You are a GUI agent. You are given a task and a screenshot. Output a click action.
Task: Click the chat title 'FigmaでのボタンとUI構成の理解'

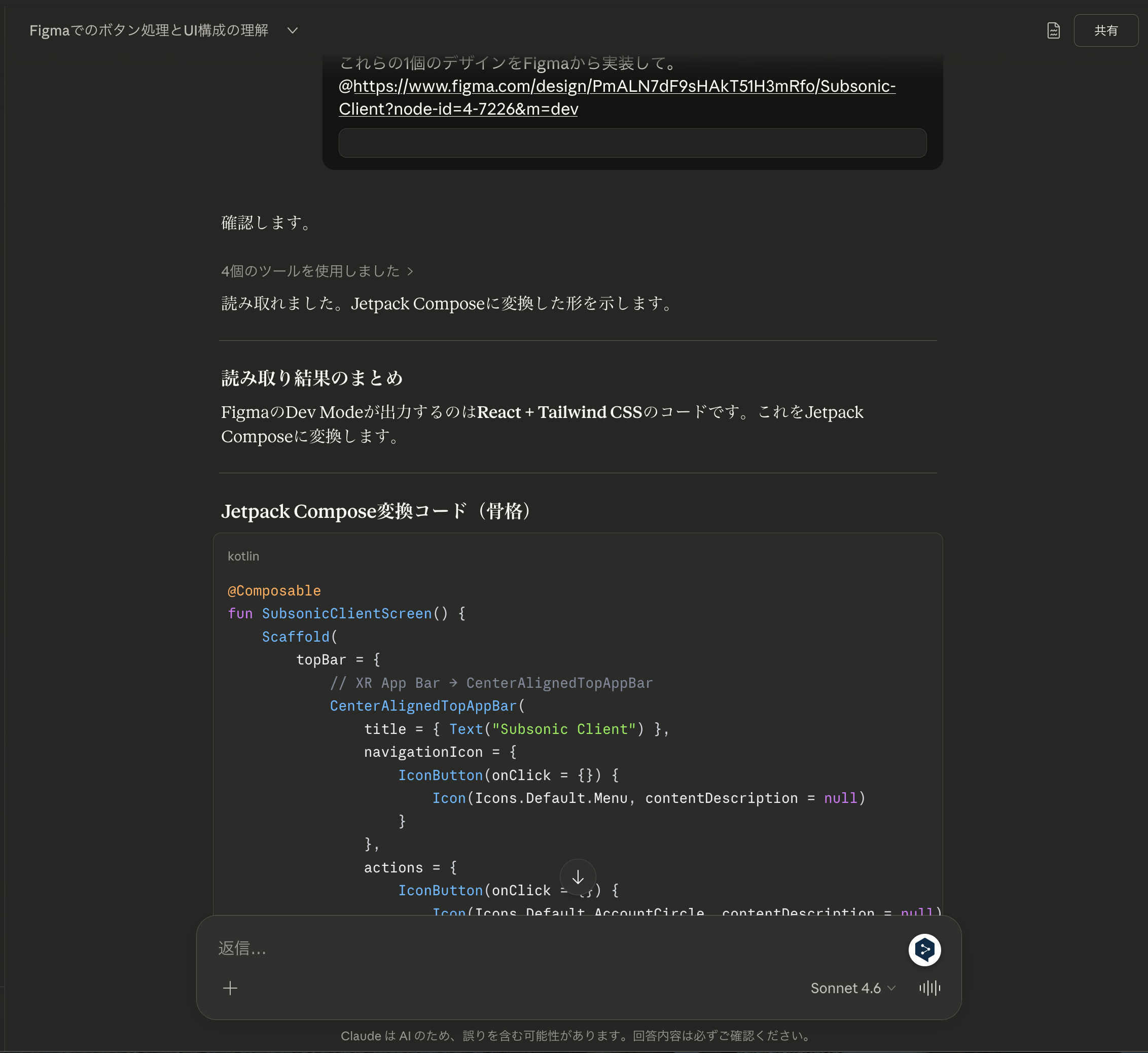(149, 31)
